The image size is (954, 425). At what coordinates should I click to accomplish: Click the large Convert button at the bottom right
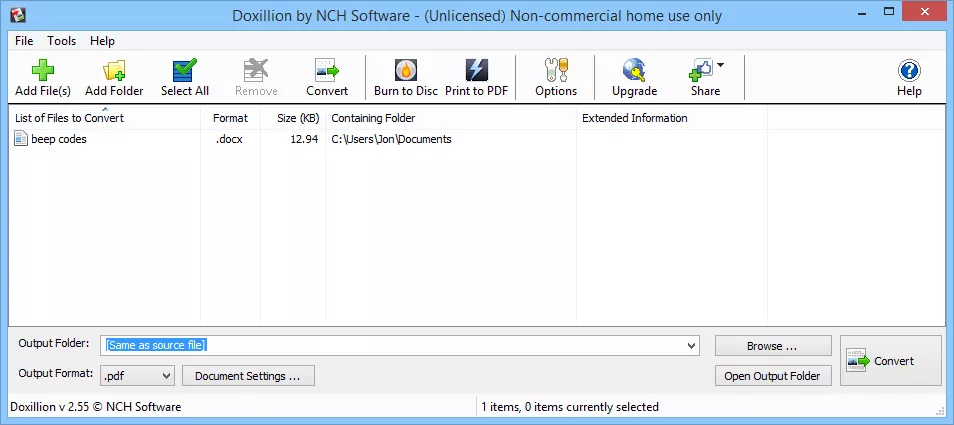coord(891,361)
